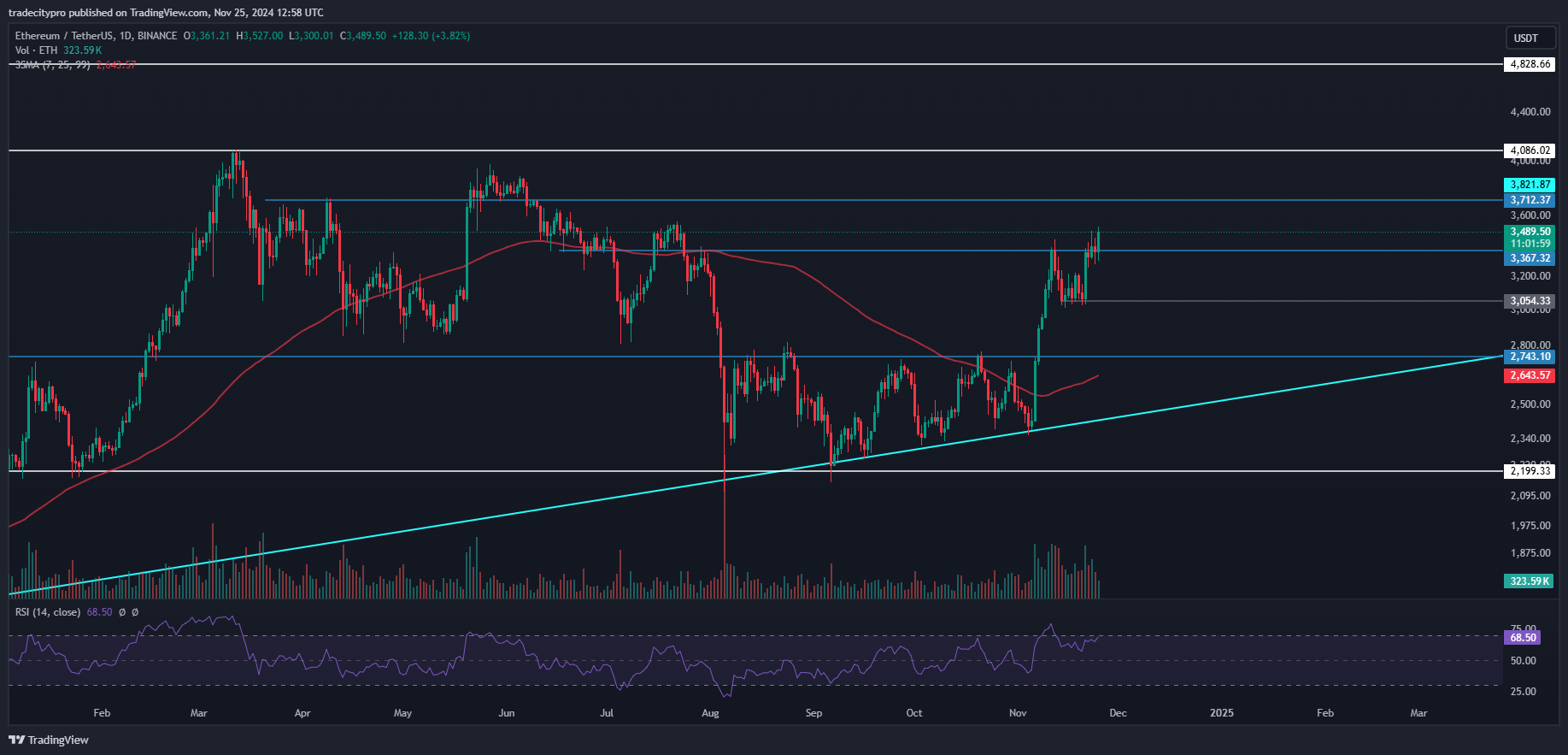1568x755 pixels.
Task: Select the 3,367.32 price level label
Action: pyautogui.click(x=1530, y=258)
